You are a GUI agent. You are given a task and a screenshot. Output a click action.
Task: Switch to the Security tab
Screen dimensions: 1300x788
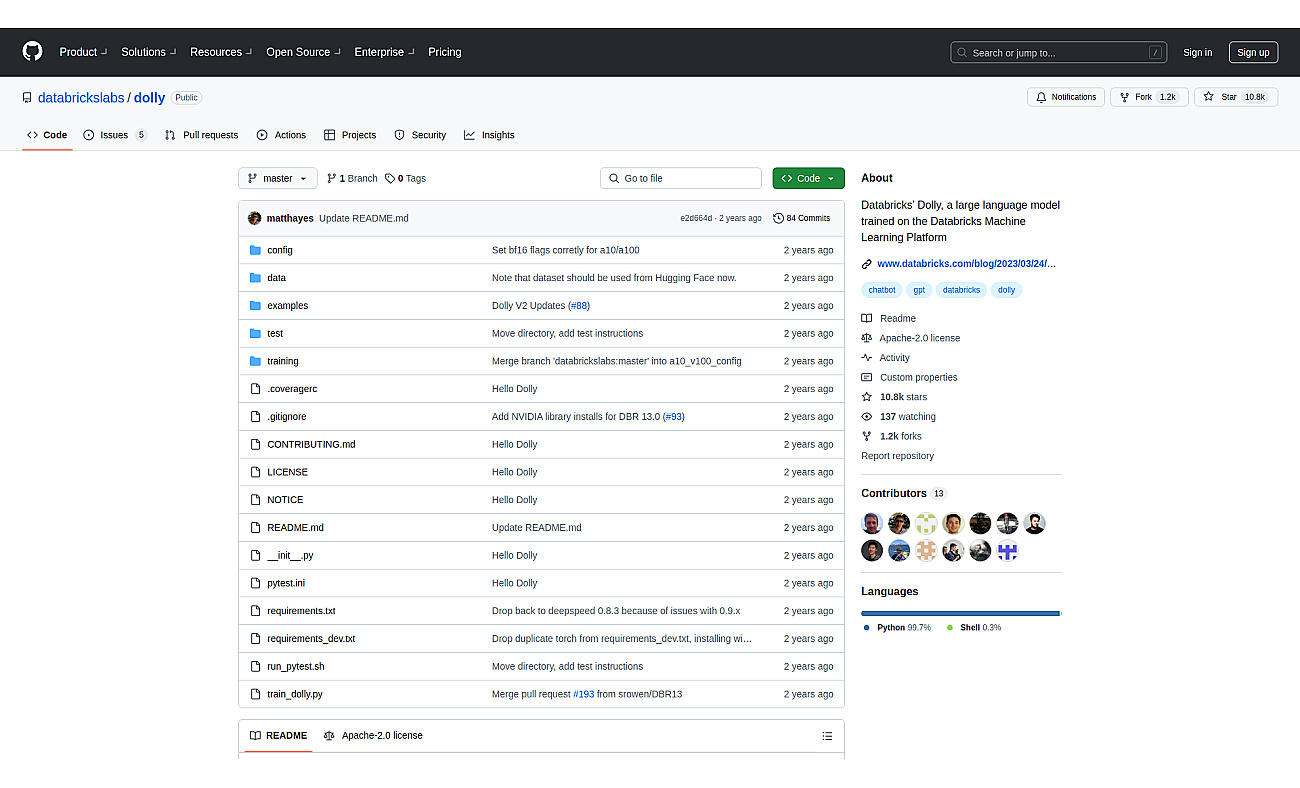(x=420, y=135)
